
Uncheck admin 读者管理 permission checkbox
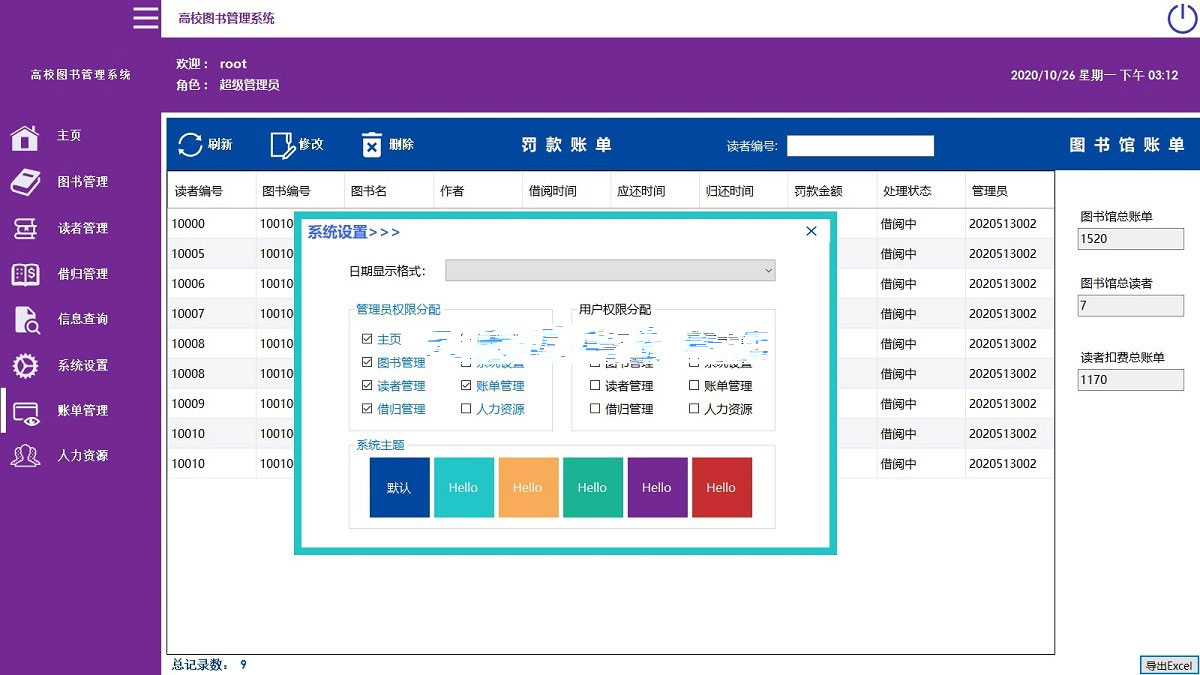click(367, 386)
